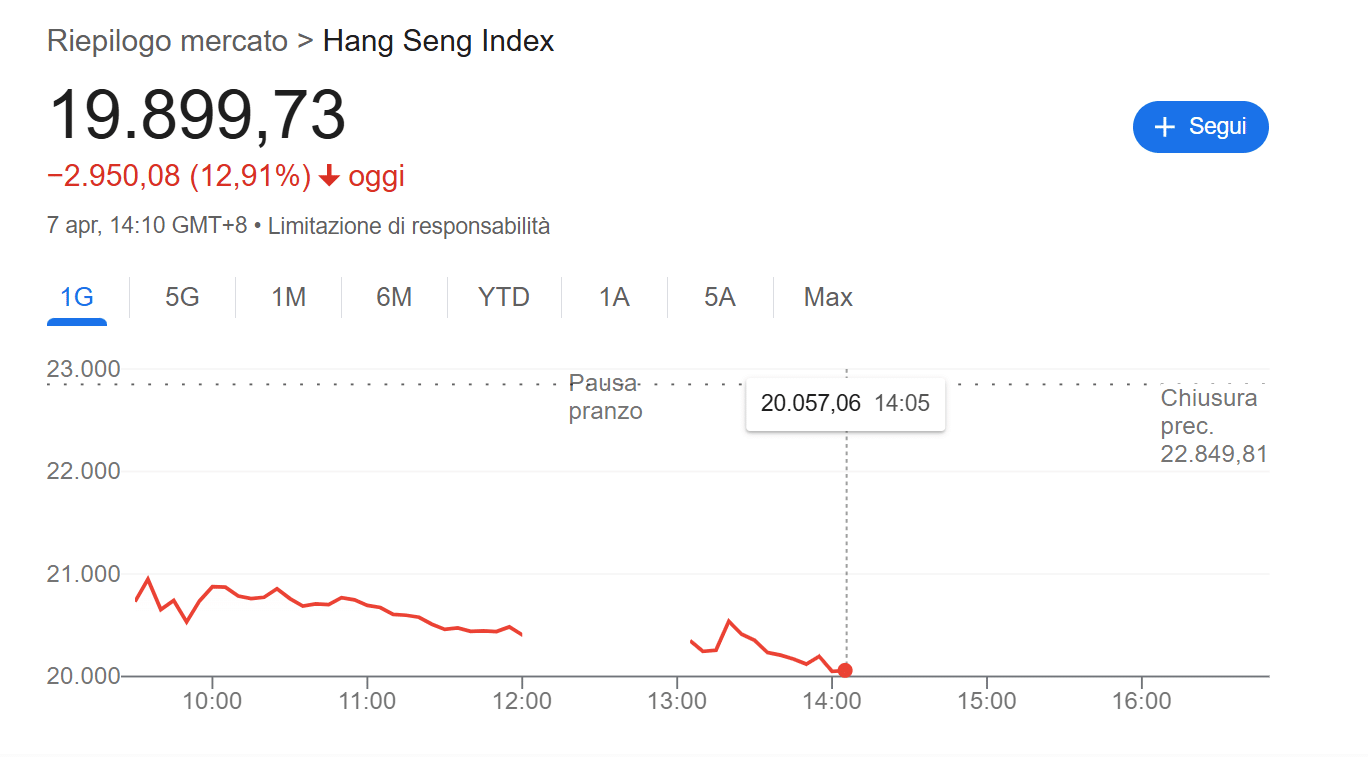This screenshot has width=1368, height=757.
Task: Select the Max range tab
Action: (x=828, y=297)
